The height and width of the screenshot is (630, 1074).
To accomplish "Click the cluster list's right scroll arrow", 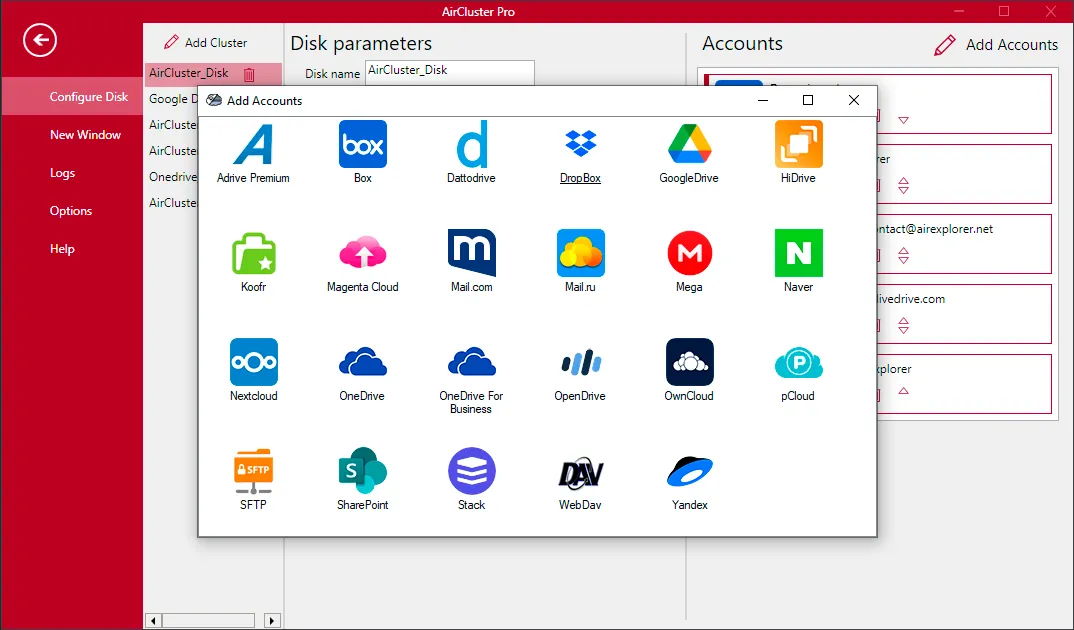I will (272, 621).
